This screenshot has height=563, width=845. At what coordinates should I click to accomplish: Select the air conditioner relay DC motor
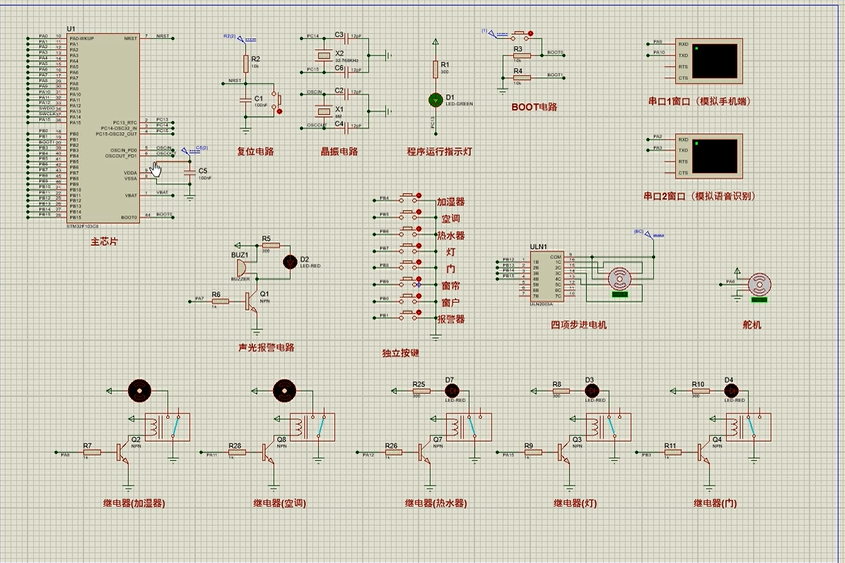pyautogui.click(x=285, y=391)
